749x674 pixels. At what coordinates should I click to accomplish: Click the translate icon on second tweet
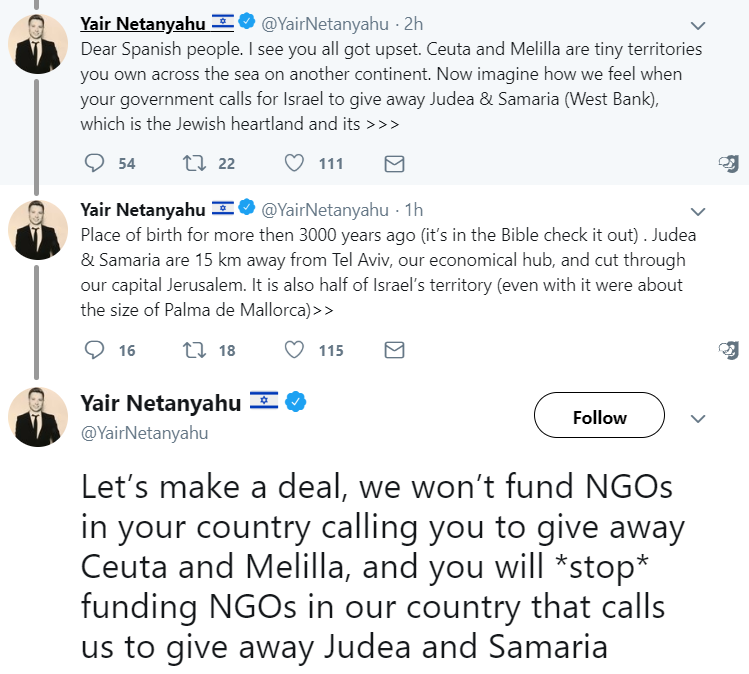click(729, 350)
